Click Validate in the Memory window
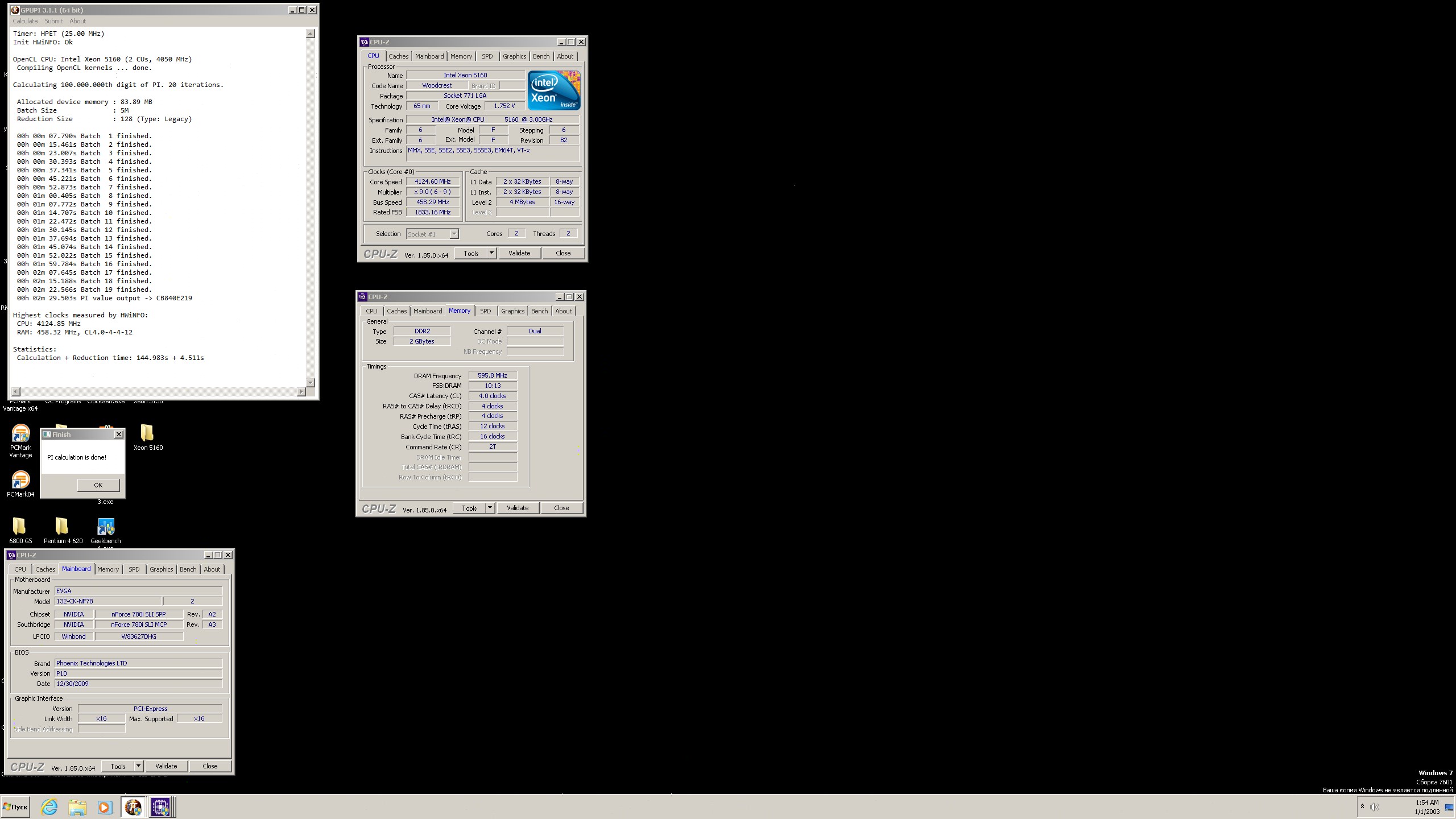The width and height of the screenshot is (1456, 819). [x=518, y=508]
